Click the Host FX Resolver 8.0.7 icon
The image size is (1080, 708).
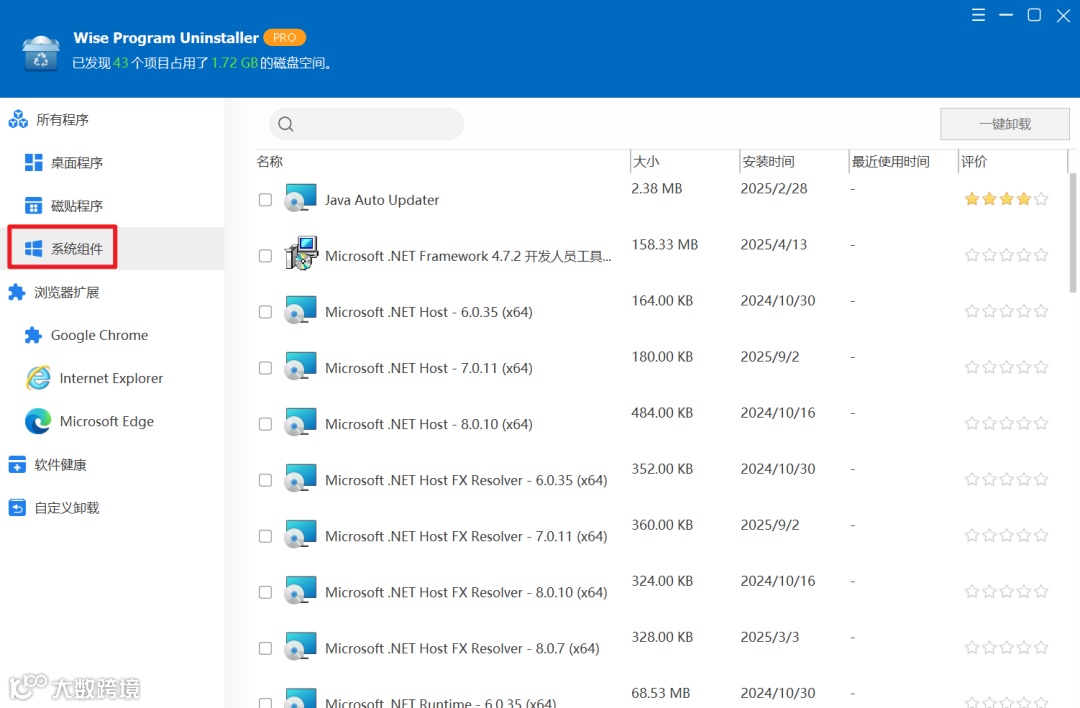tap(300, 646)
